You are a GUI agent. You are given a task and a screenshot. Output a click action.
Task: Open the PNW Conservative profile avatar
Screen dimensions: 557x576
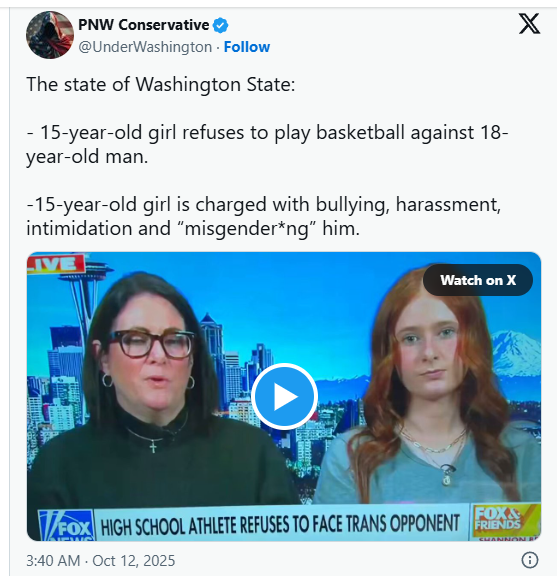[x=50, y=35]
